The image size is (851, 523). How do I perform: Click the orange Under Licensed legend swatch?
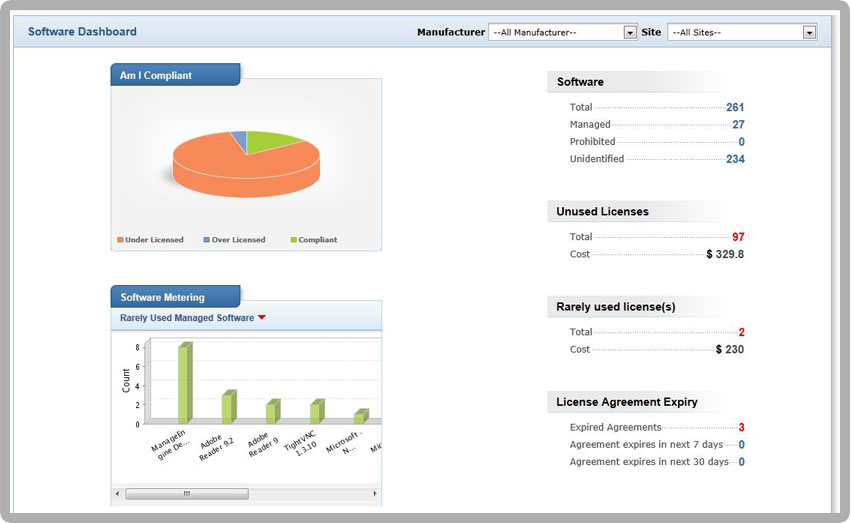point(120,240)
